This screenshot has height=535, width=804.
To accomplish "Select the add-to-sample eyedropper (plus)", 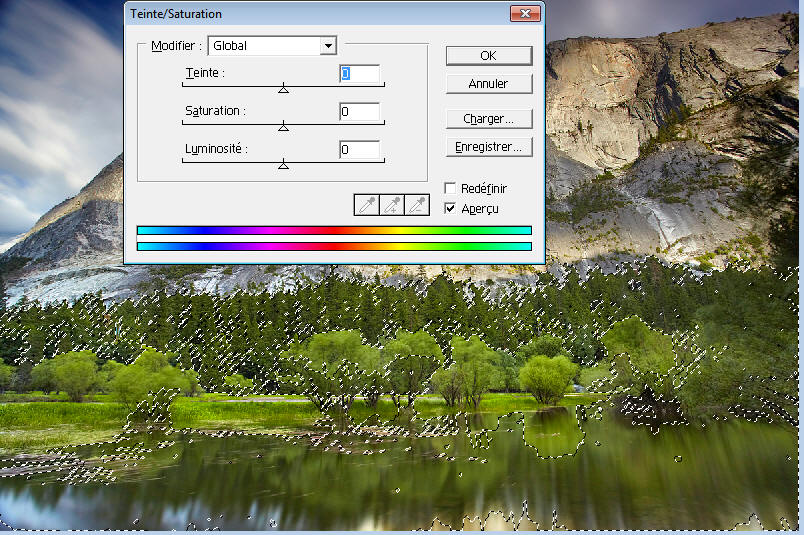I will point(392,205).
